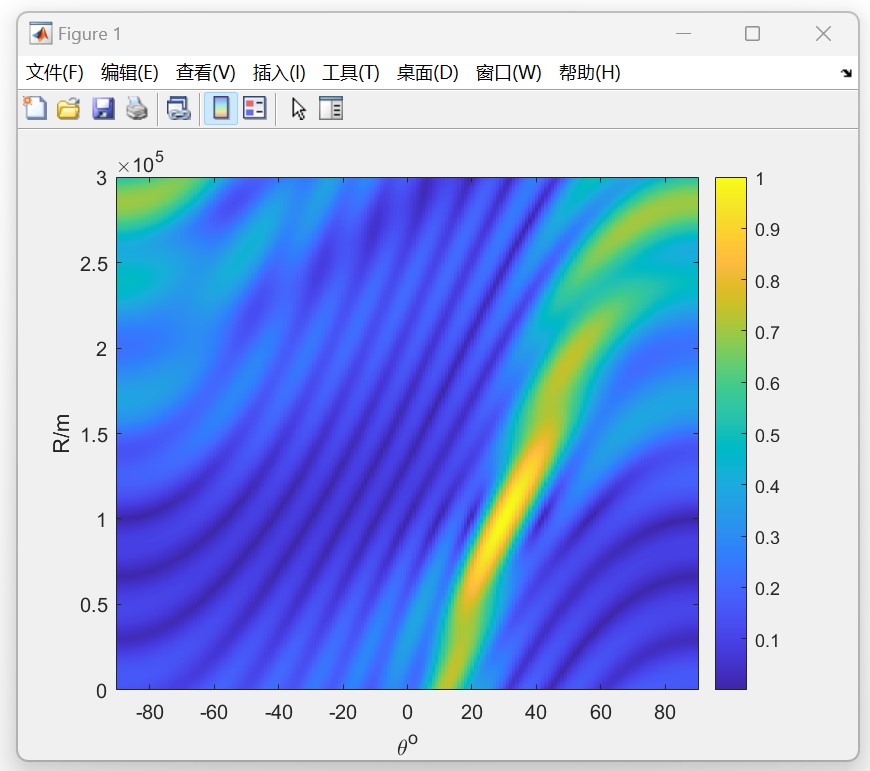Click the θ° x-axis label
The height and width of the screenshot is (771, 870).
407,745
